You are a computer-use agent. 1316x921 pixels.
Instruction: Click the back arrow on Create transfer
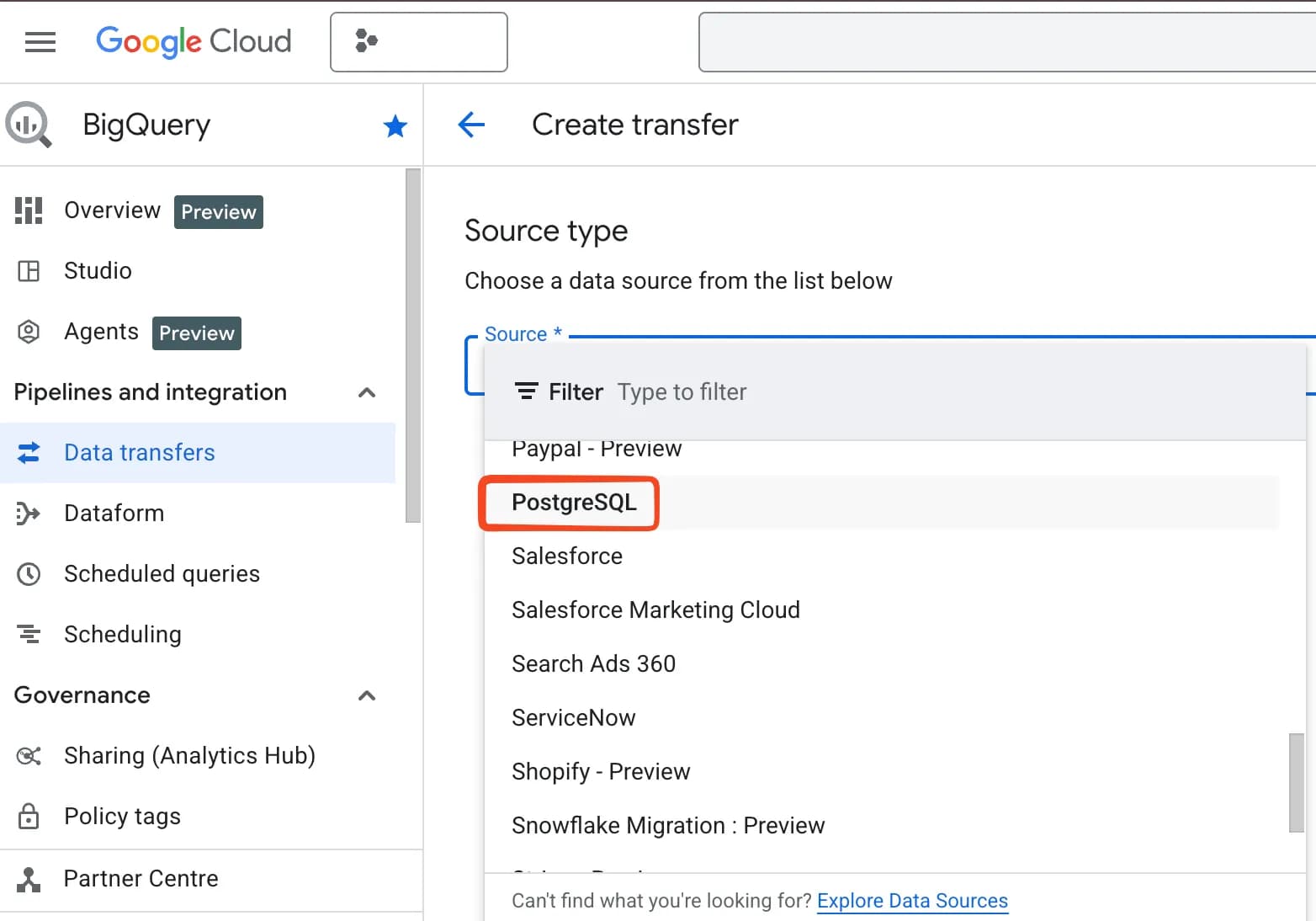point(472,125)
